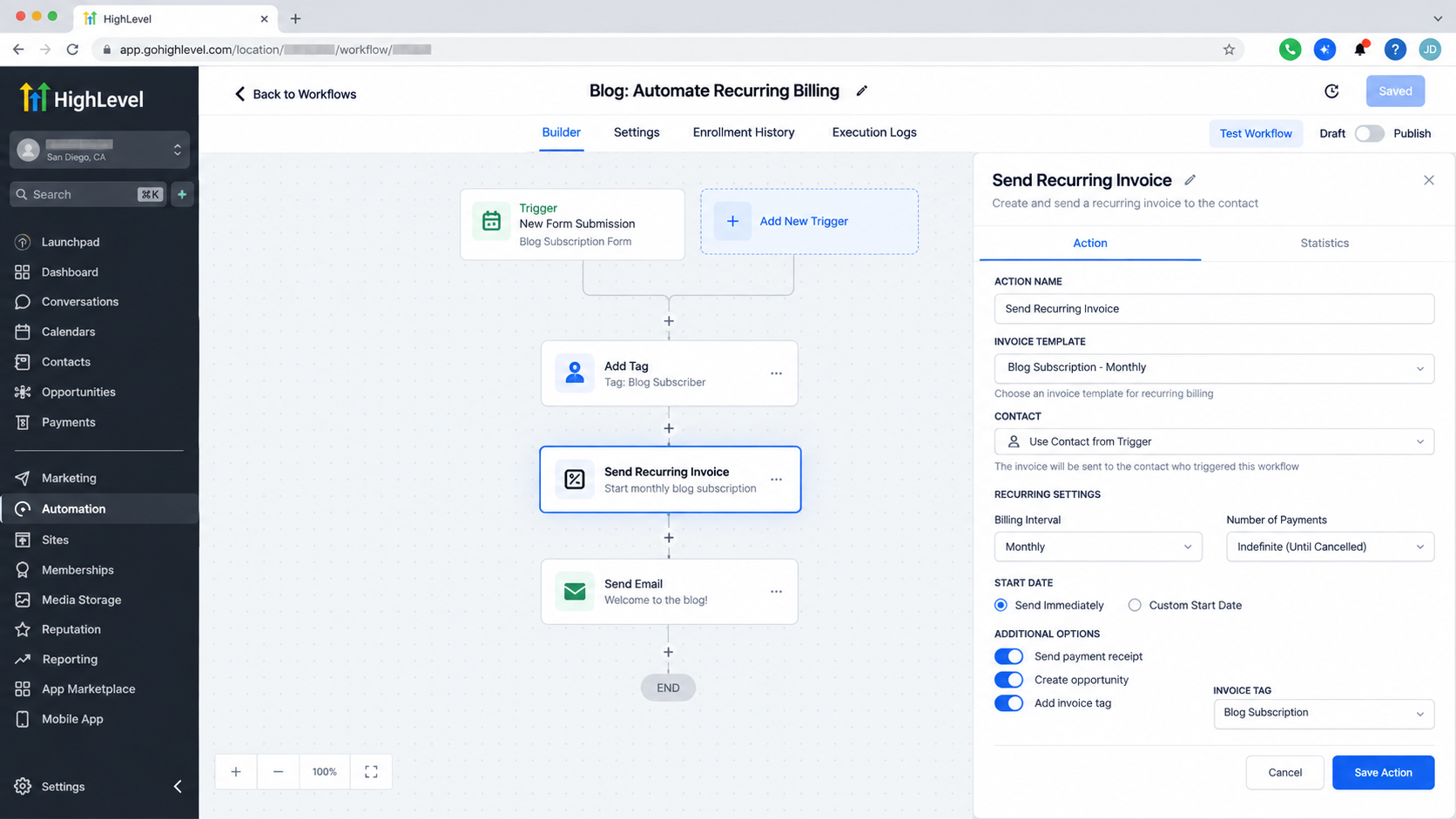This screenshot has height=819, width=1456.
Task: Click the envelope icon on Send Email node
Action: pos(575,592)
